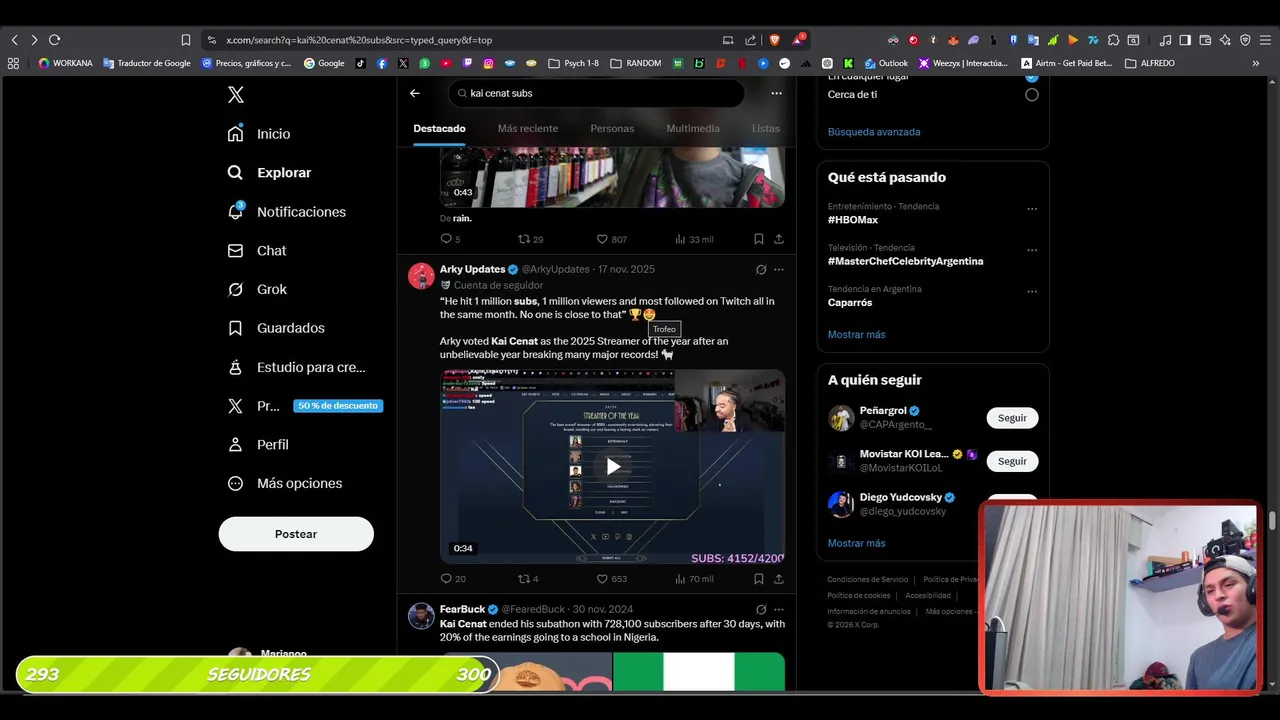
Task: Open Más opciones in the sidebar
Action: (285, 483)
